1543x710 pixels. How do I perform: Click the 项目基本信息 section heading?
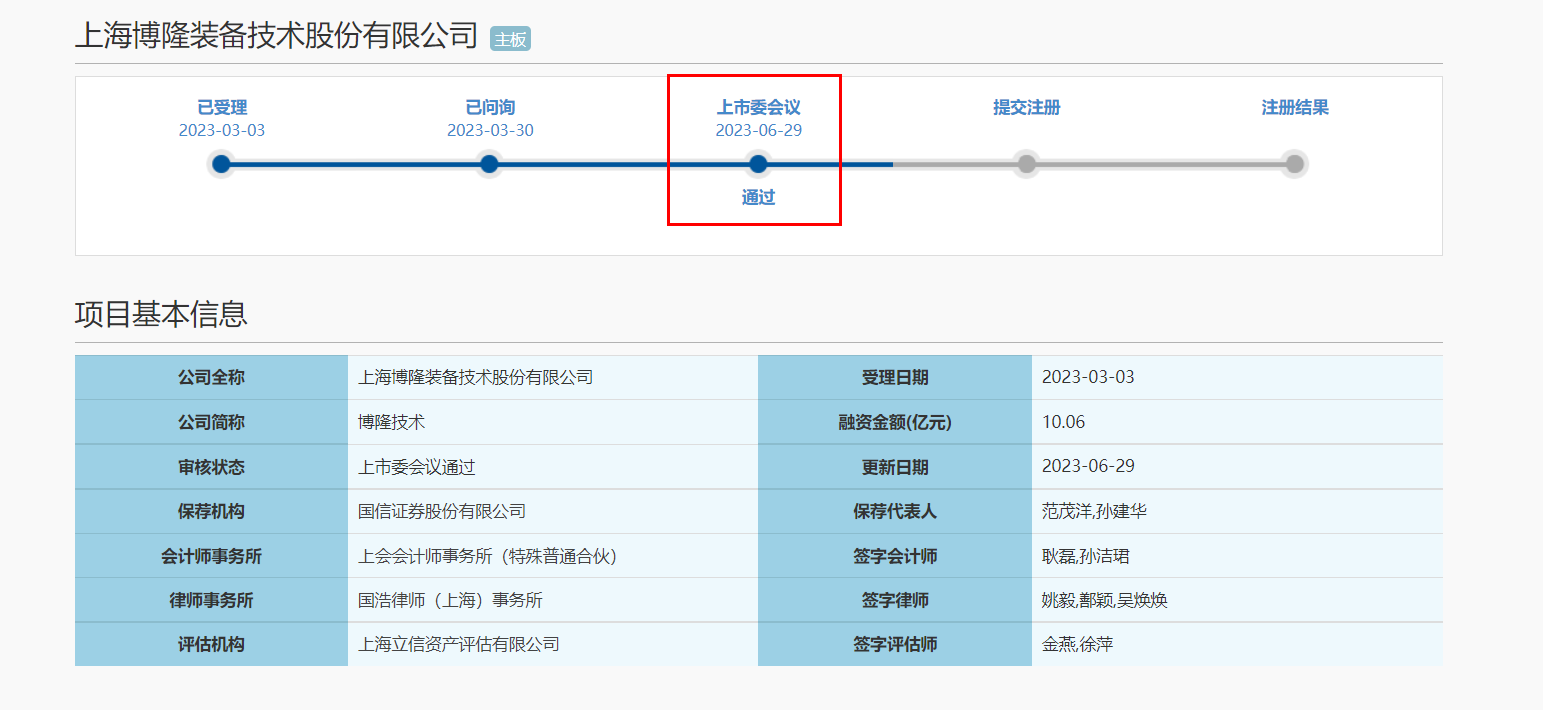161,314
